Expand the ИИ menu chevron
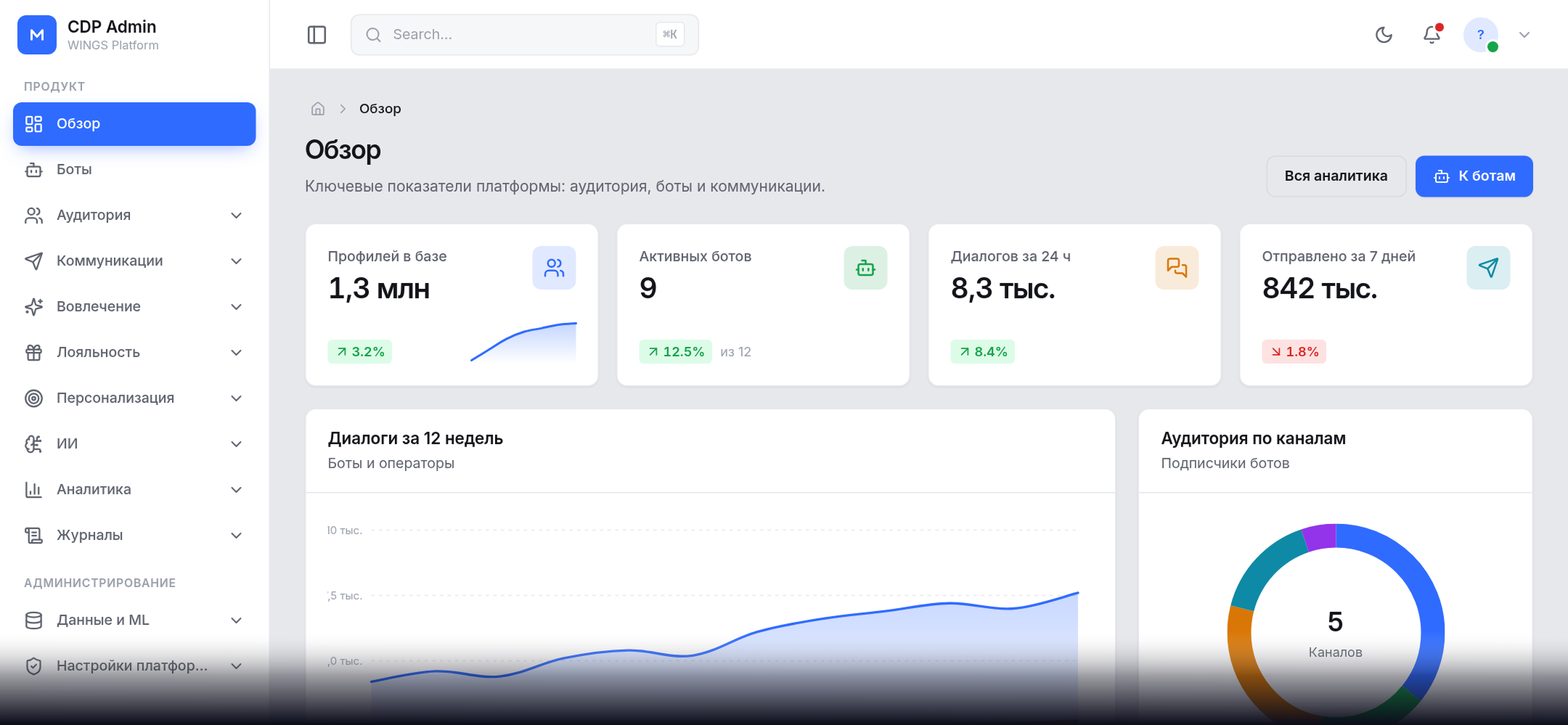Screen dimensions: 1568x725 [236, 444]
